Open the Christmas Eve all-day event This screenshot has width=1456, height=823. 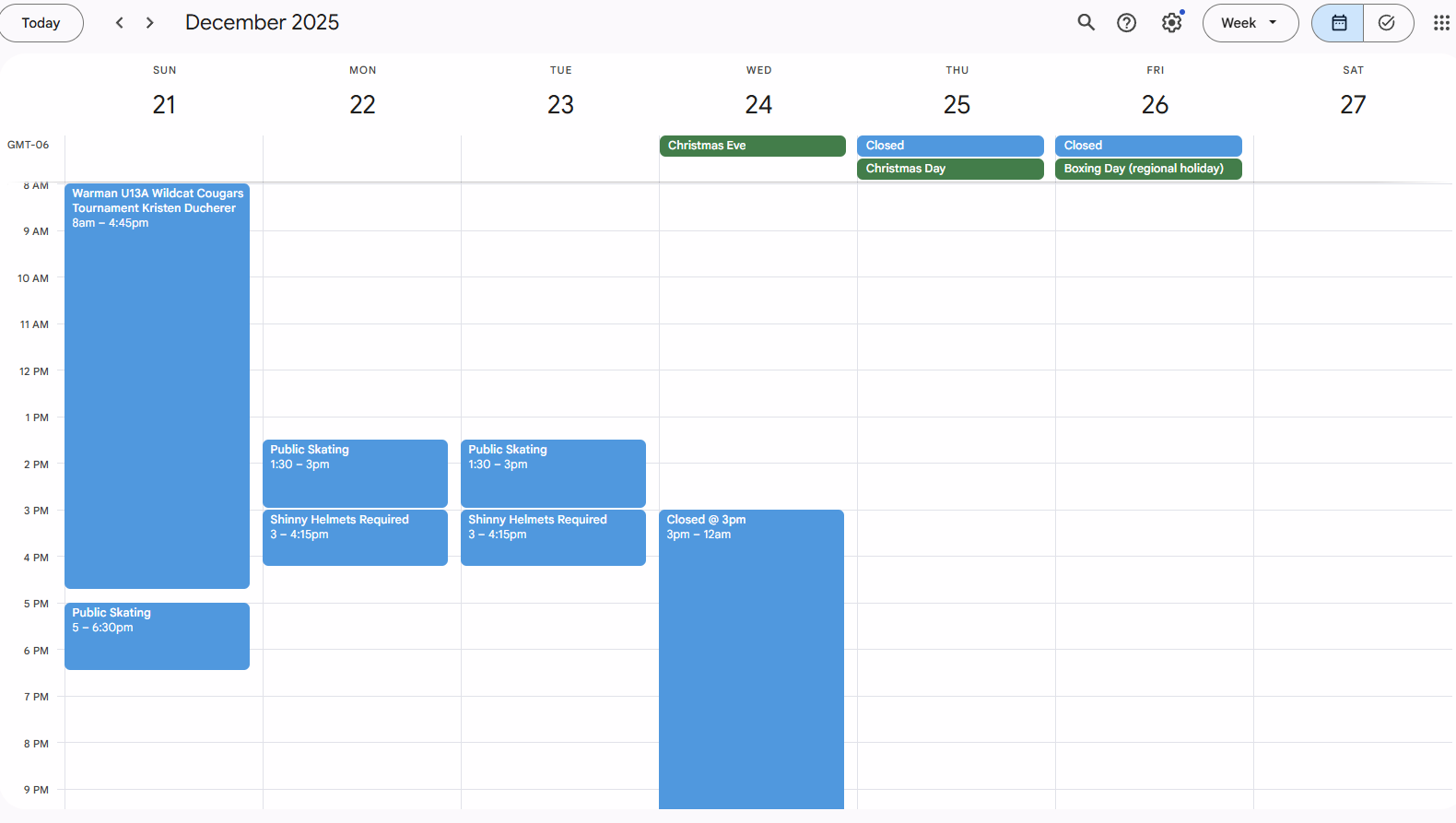(752, 146)
